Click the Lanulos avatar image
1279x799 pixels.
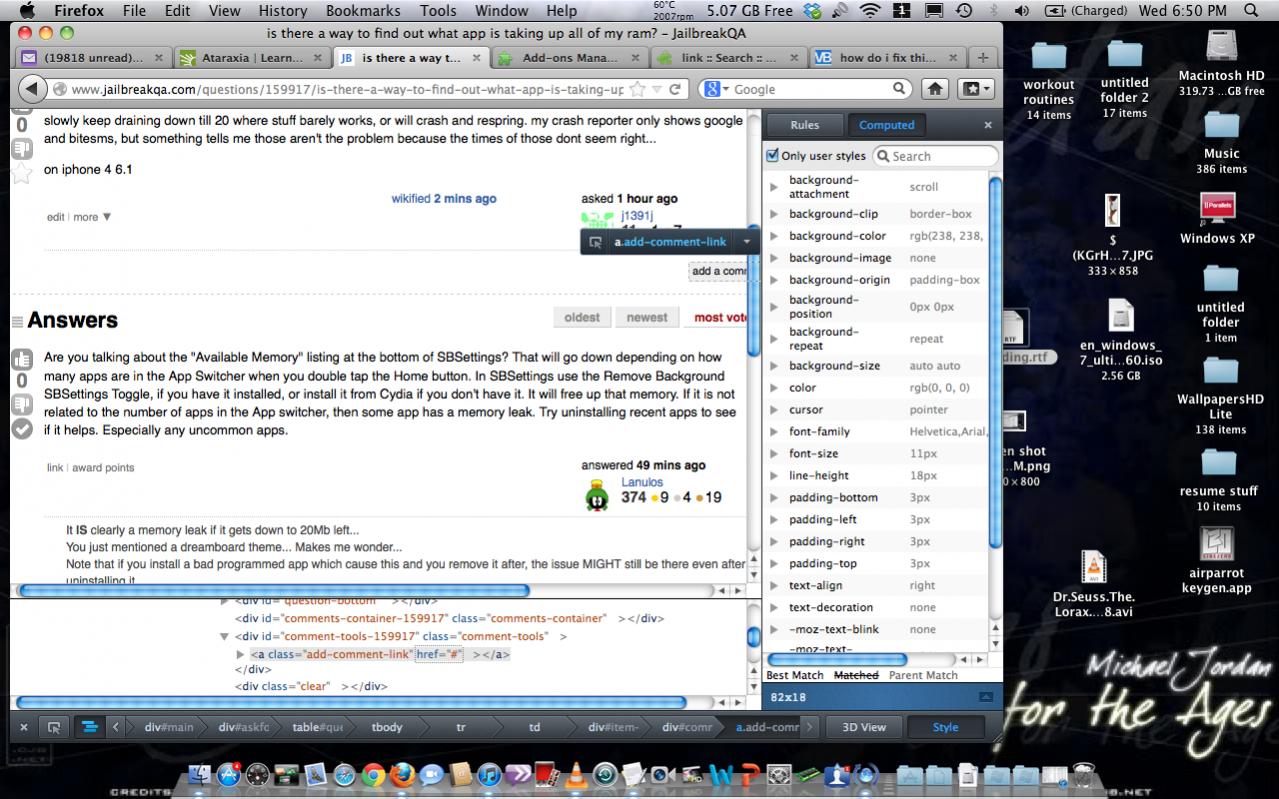point(597,496)
